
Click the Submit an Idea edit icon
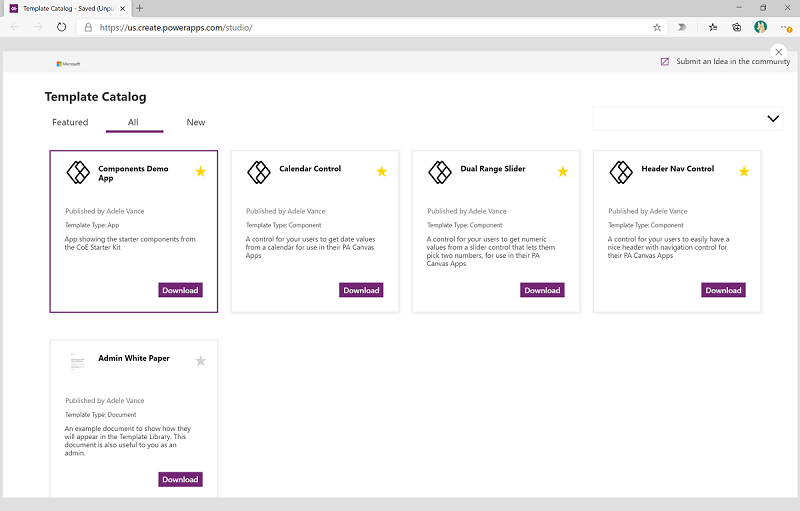coord(665,62)
